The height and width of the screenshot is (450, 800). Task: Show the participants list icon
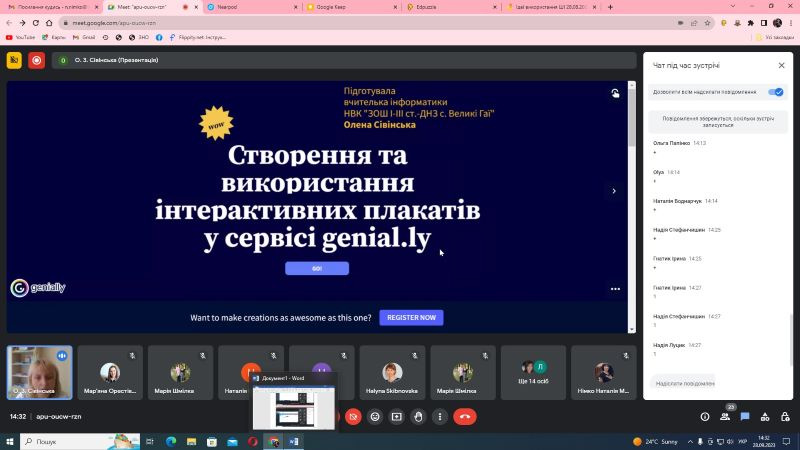pos(724,417)
